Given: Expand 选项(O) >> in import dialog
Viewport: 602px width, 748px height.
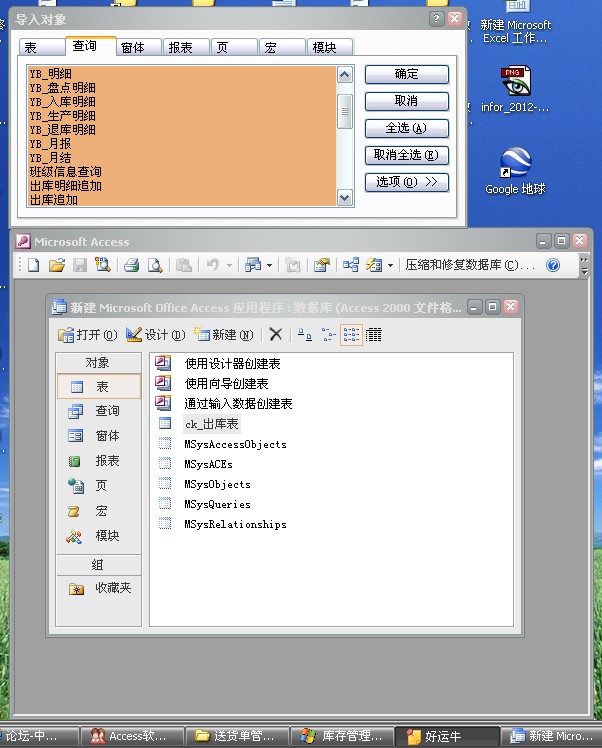Looking at the screenshot, I should point(406,182).
